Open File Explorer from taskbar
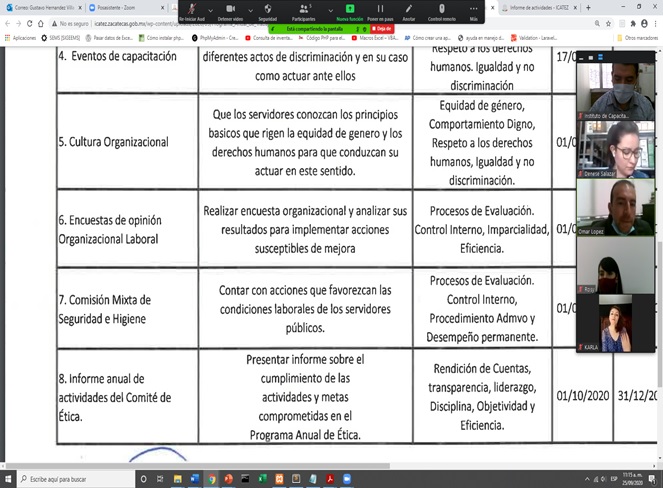 [x=178, y=479]
